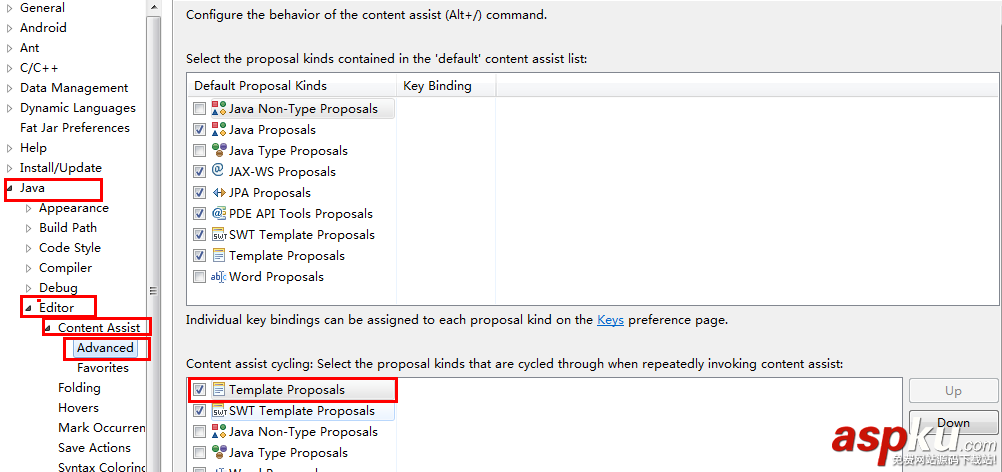This screenshot has width=1002, height=472.
Task: Uncheck the JPA Proposals checkbox
Action: [200, 193]
